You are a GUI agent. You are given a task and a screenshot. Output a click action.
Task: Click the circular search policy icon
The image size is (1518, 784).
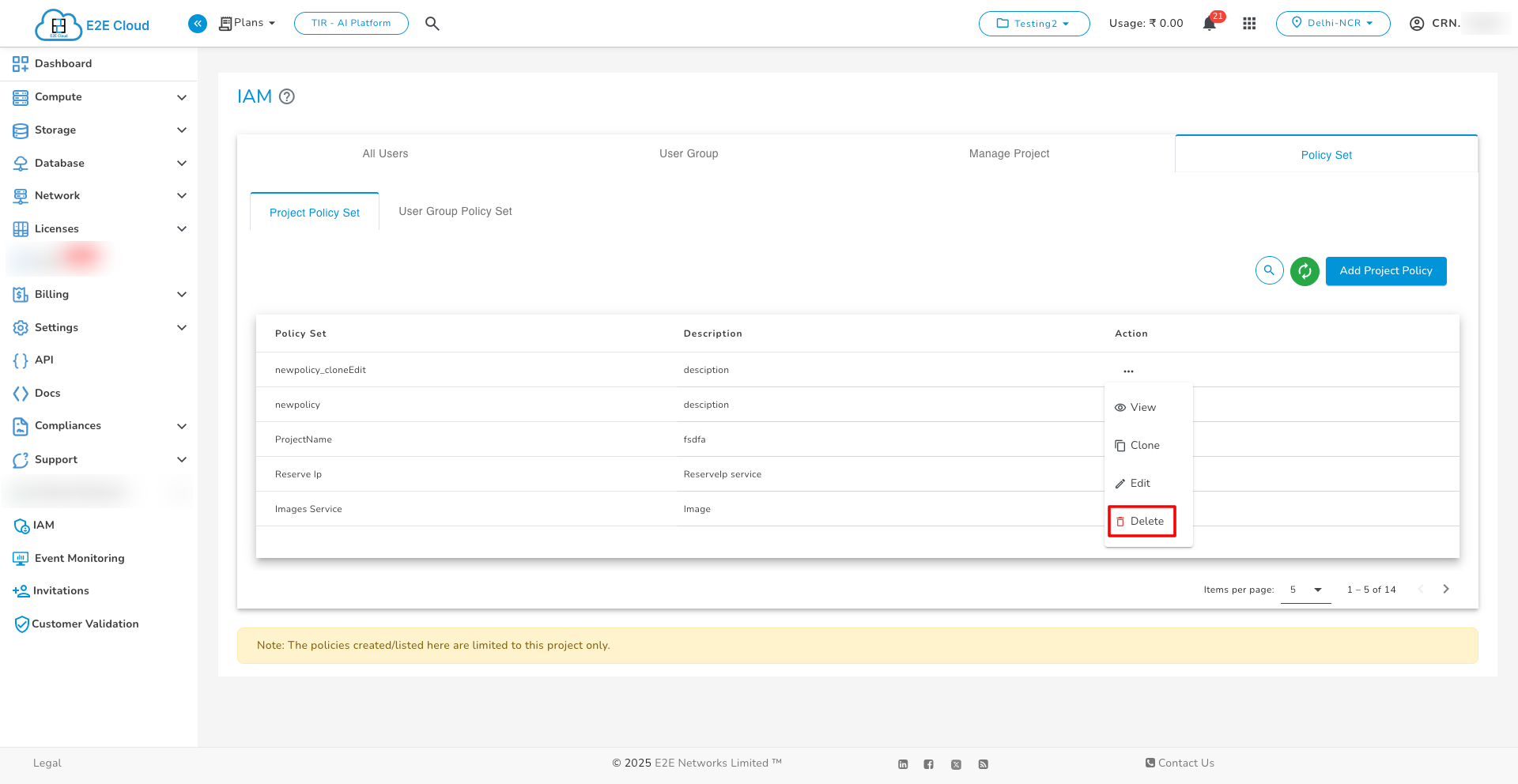(x=1269, y=271)
